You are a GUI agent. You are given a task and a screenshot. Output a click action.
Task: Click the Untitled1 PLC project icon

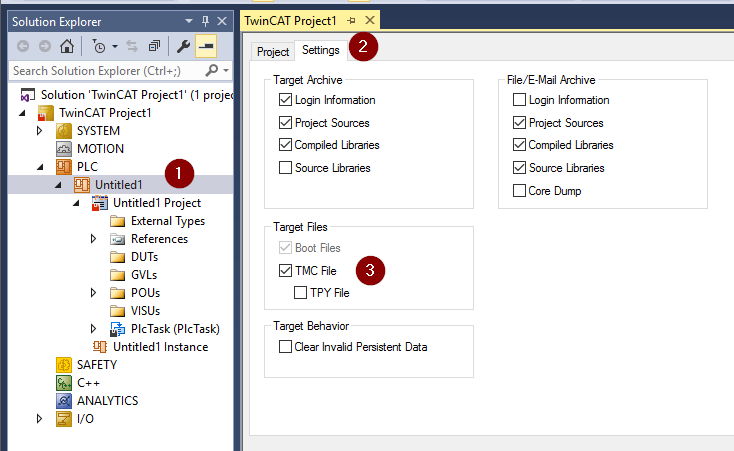81,185
